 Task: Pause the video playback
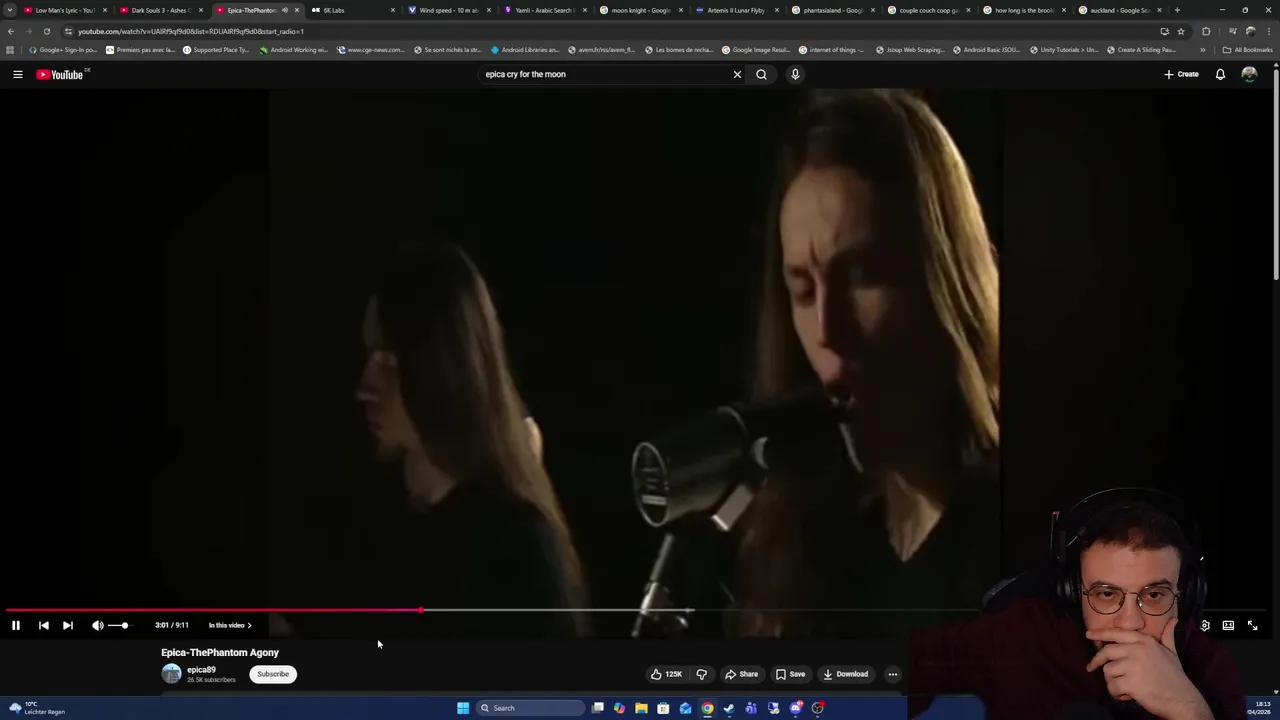point(16,625)
